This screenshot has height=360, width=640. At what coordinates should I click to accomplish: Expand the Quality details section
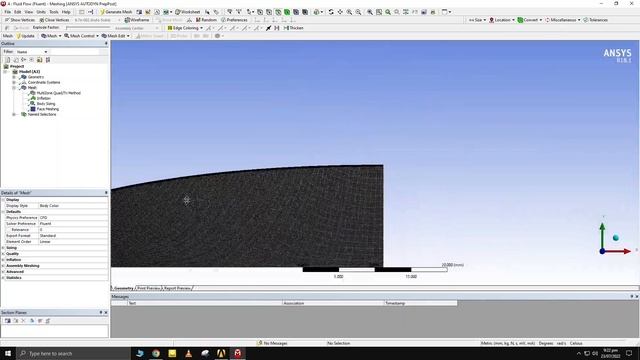(4, 253)
